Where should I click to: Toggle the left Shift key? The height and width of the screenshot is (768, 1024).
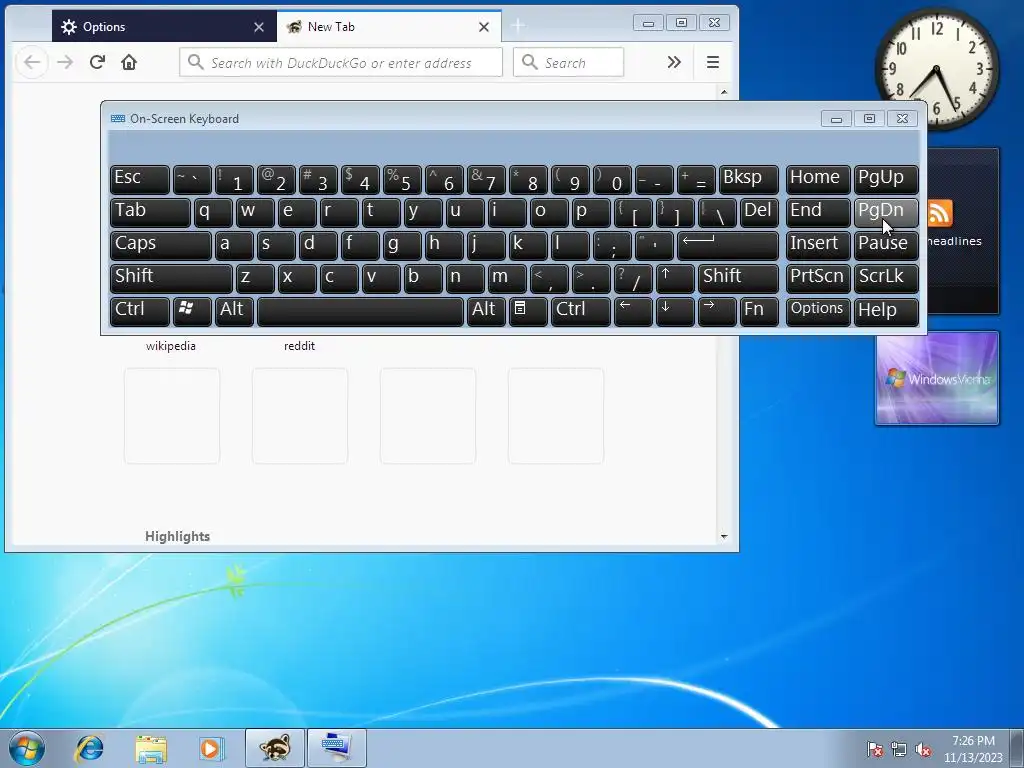click(x=171, y=278)
